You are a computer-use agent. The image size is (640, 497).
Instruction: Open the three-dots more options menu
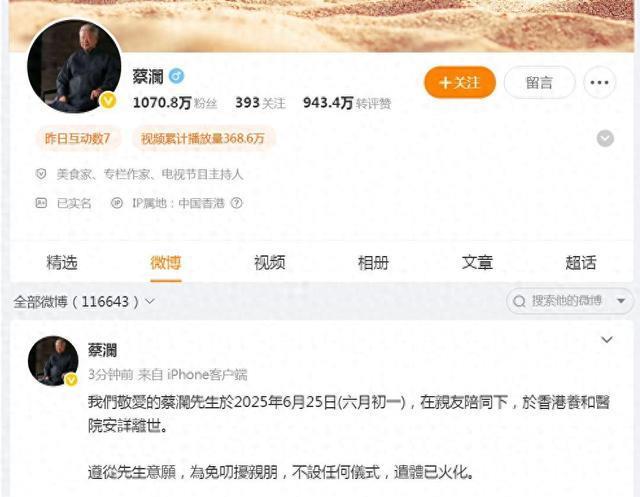click(599, 83)
